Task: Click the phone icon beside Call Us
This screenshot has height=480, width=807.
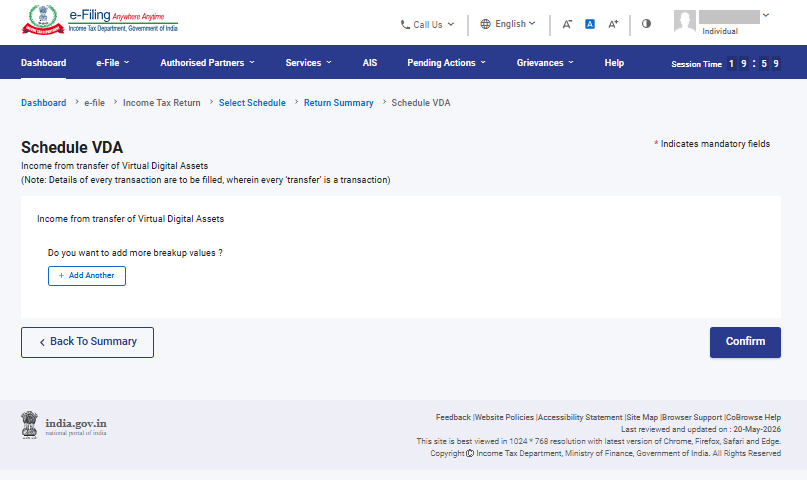Action: pyautogui.click(x=405, y=24)
